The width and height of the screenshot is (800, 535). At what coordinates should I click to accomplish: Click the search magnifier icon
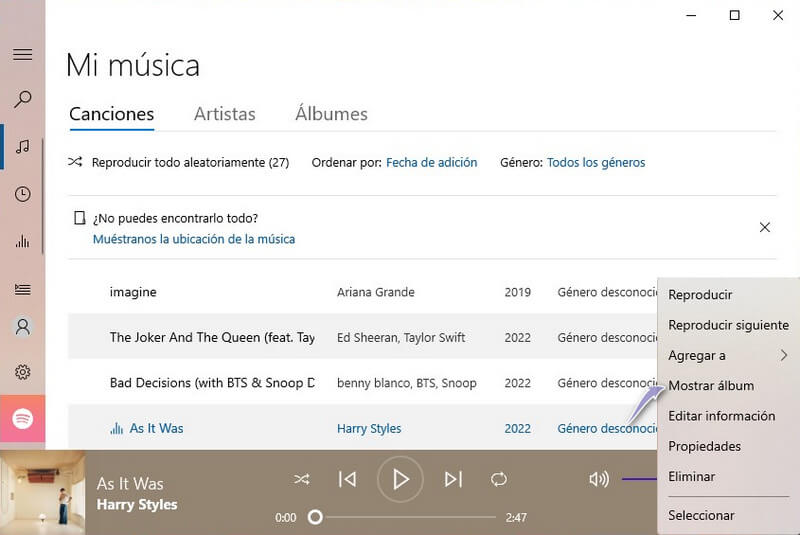point(22,99)
